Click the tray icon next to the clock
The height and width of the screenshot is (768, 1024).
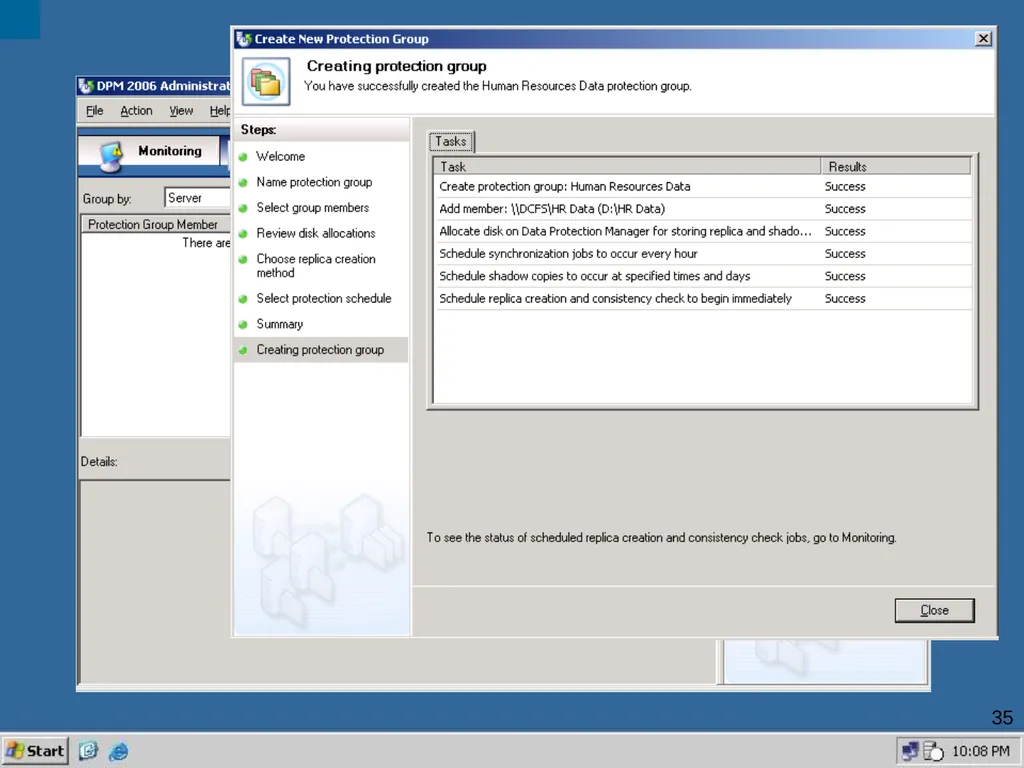coord(934,752)
